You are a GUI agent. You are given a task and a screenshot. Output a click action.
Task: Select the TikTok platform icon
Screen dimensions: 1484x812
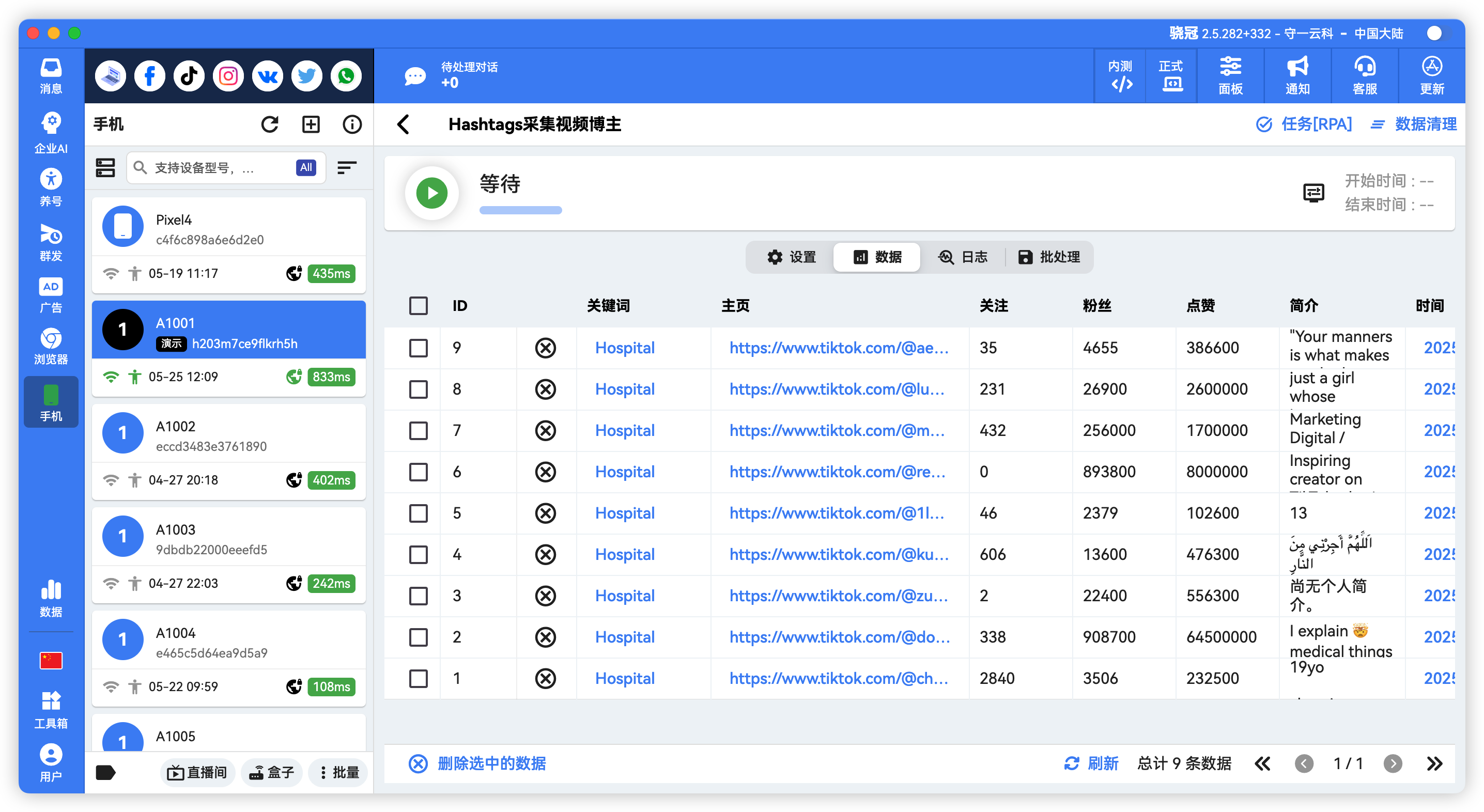pos(189,75)
